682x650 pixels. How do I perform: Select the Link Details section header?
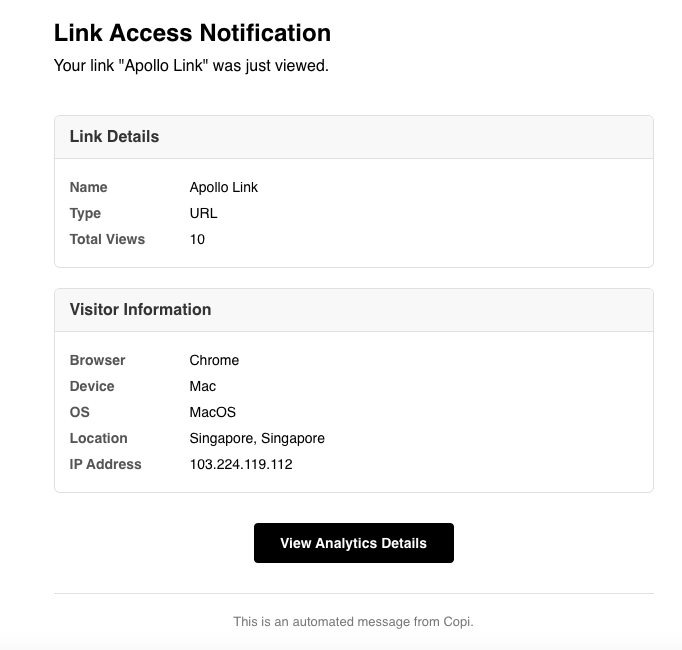click(114, 137)
